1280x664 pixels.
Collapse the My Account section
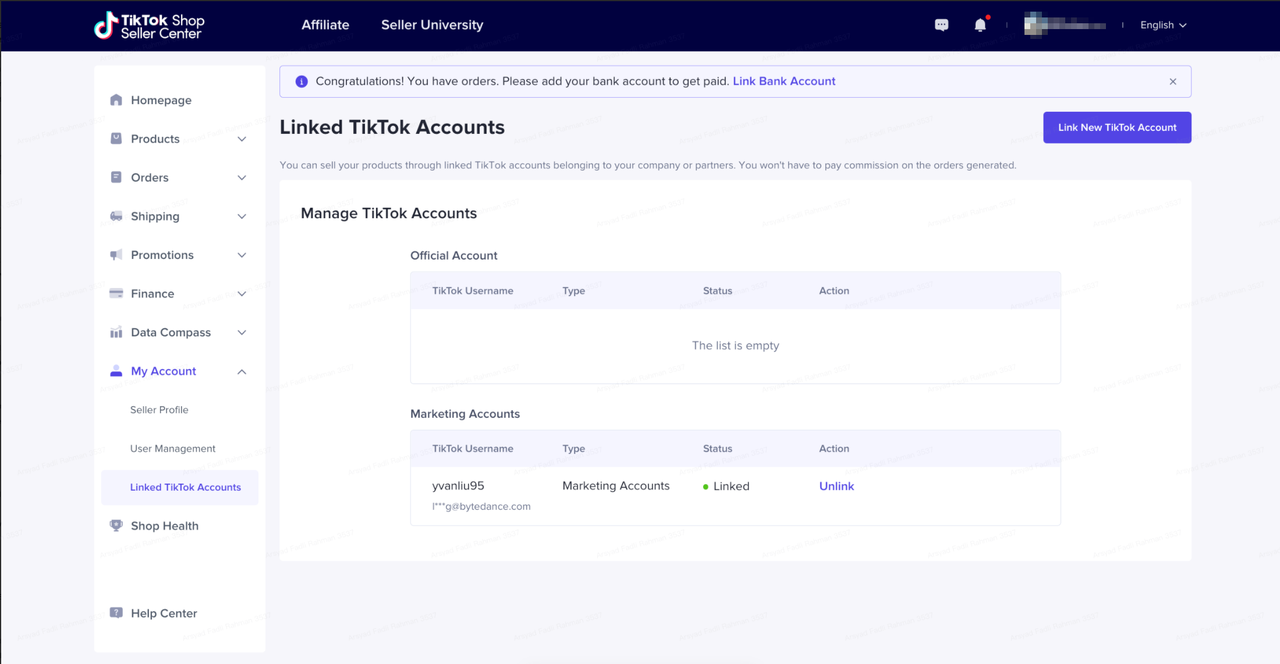coord(241,372)
